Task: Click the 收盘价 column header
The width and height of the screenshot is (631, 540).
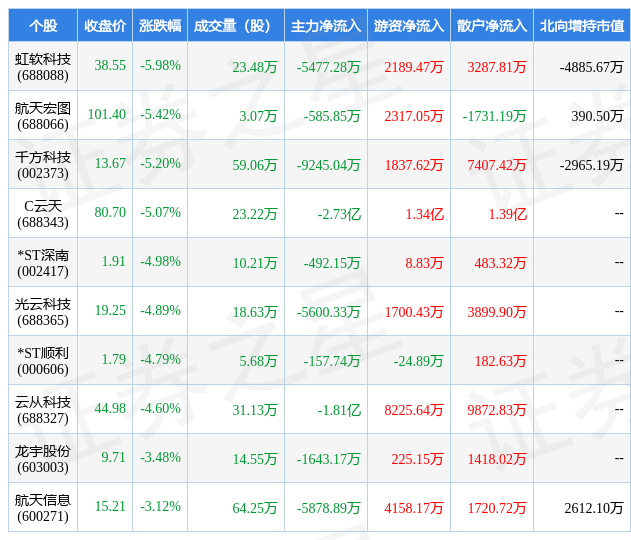Action: click(105, 26)
